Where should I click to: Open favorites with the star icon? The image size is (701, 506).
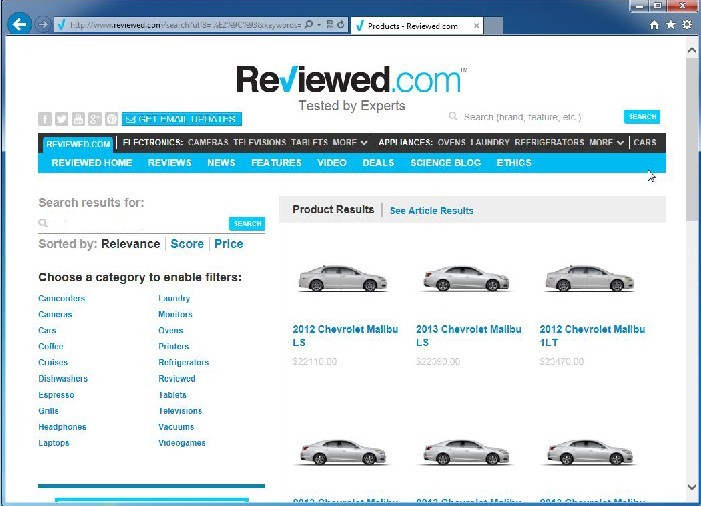point(671,25)
